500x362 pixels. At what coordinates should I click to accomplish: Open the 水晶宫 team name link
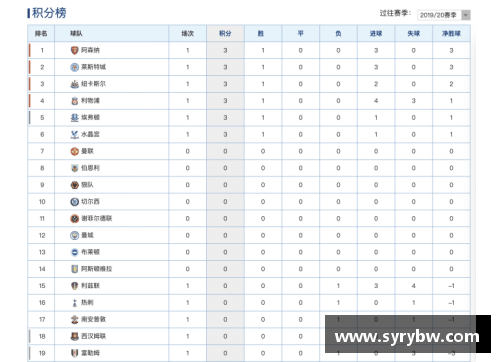90,134
